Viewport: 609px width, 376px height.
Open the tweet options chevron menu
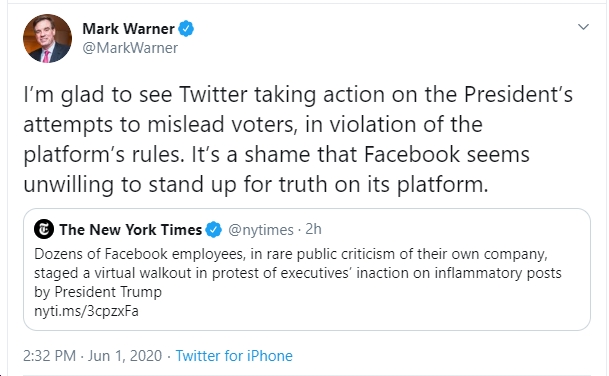click(x=583, y=27)
